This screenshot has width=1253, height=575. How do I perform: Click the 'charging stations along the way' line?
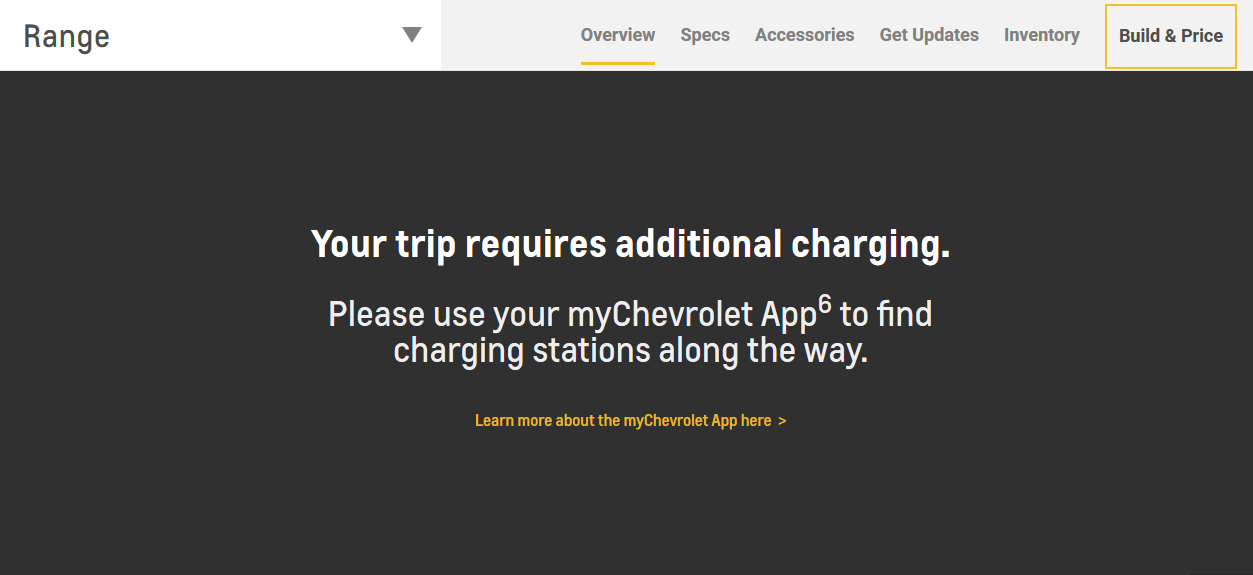click(630, 351)
